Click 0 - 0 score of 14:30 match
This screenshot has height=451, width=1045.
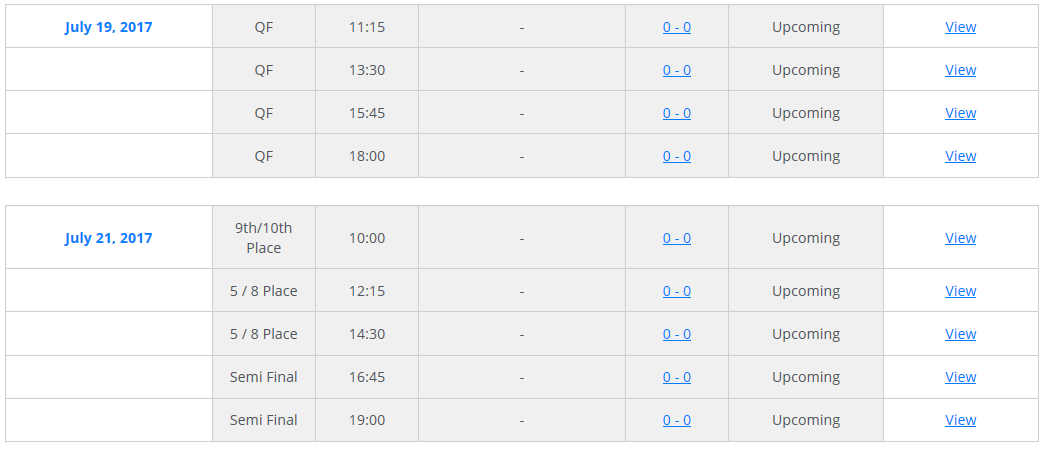[x=676, y=334]
